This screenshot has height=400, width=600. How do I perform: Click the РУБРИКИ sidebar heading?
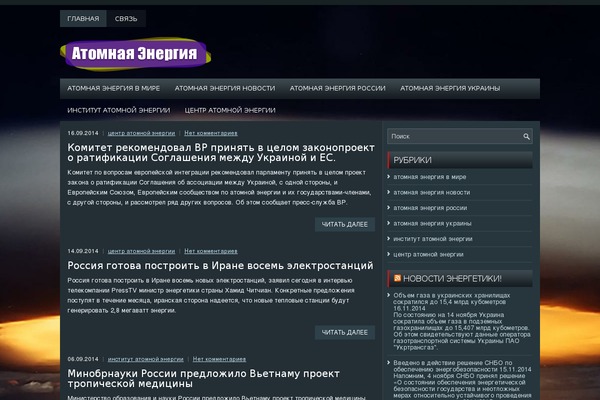[412, 160]
